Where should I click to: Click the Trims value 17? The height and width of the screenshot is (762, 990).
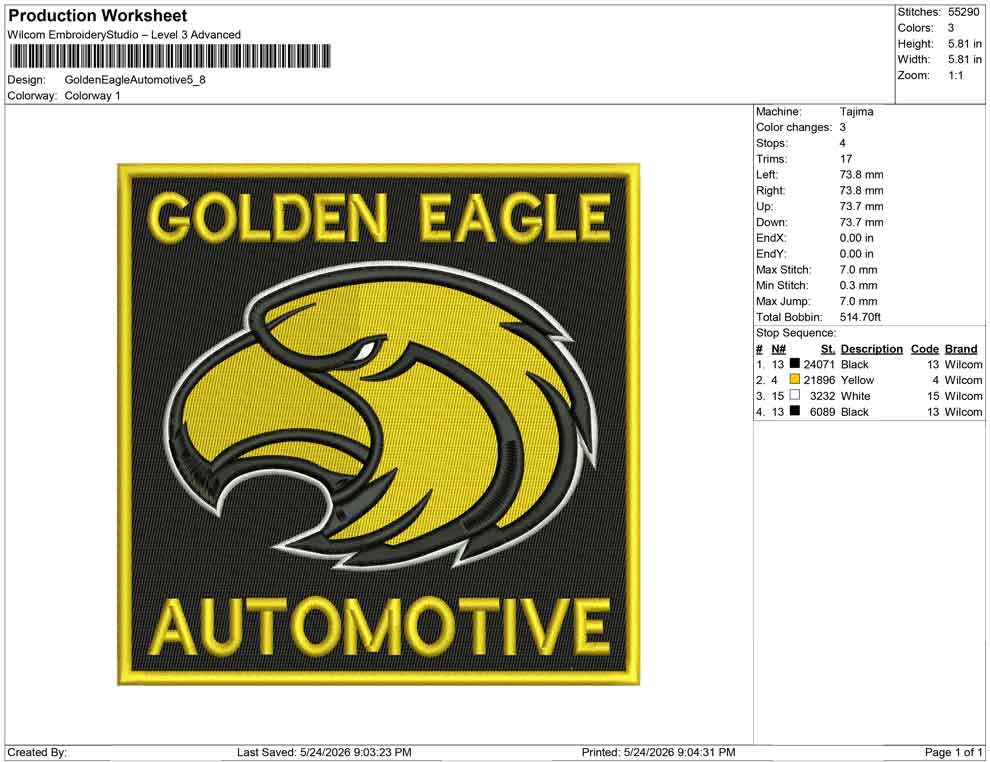[x=846, y=159]
